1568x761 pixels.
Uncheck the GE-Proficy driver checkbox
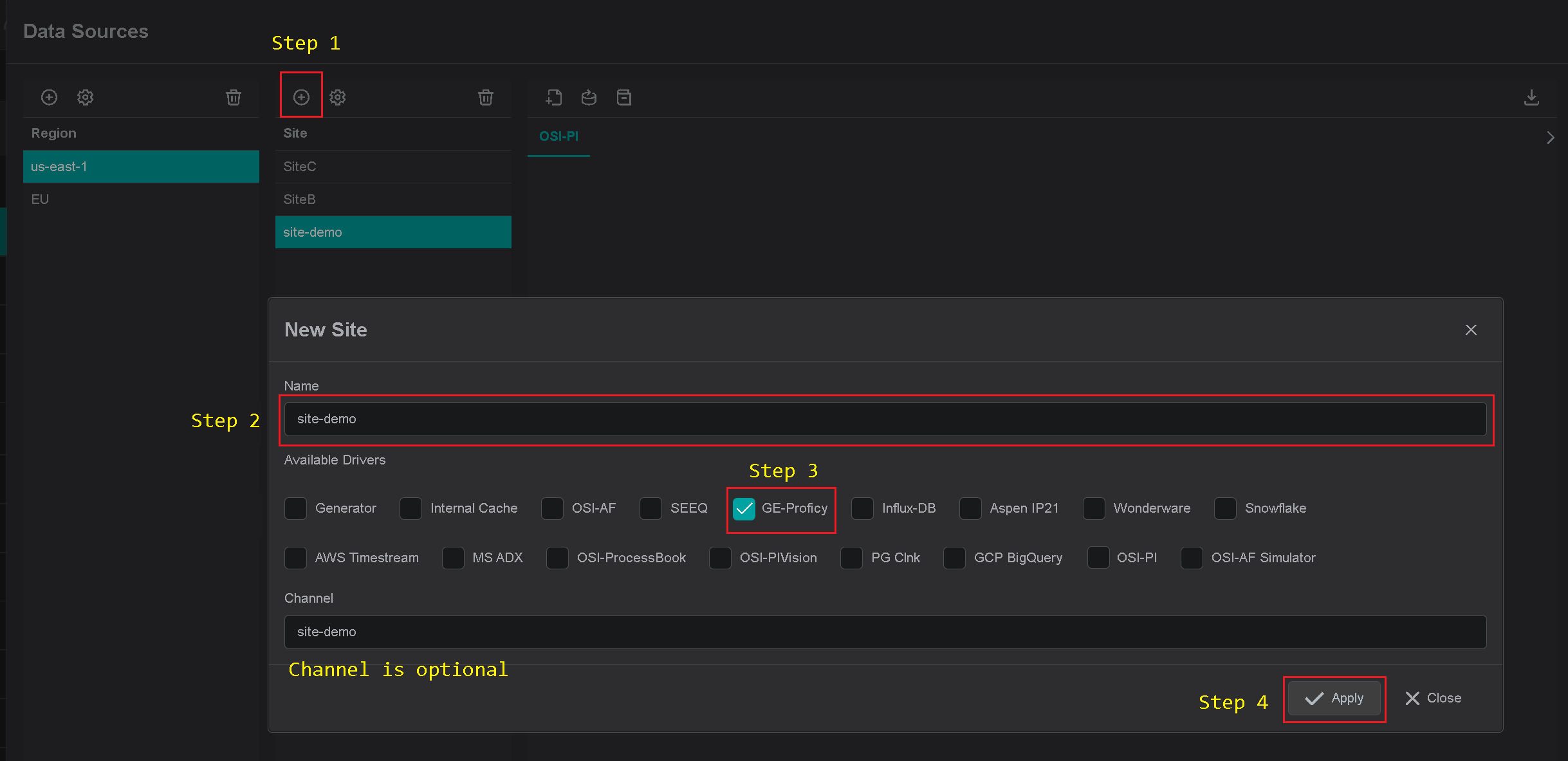(744, 508)
